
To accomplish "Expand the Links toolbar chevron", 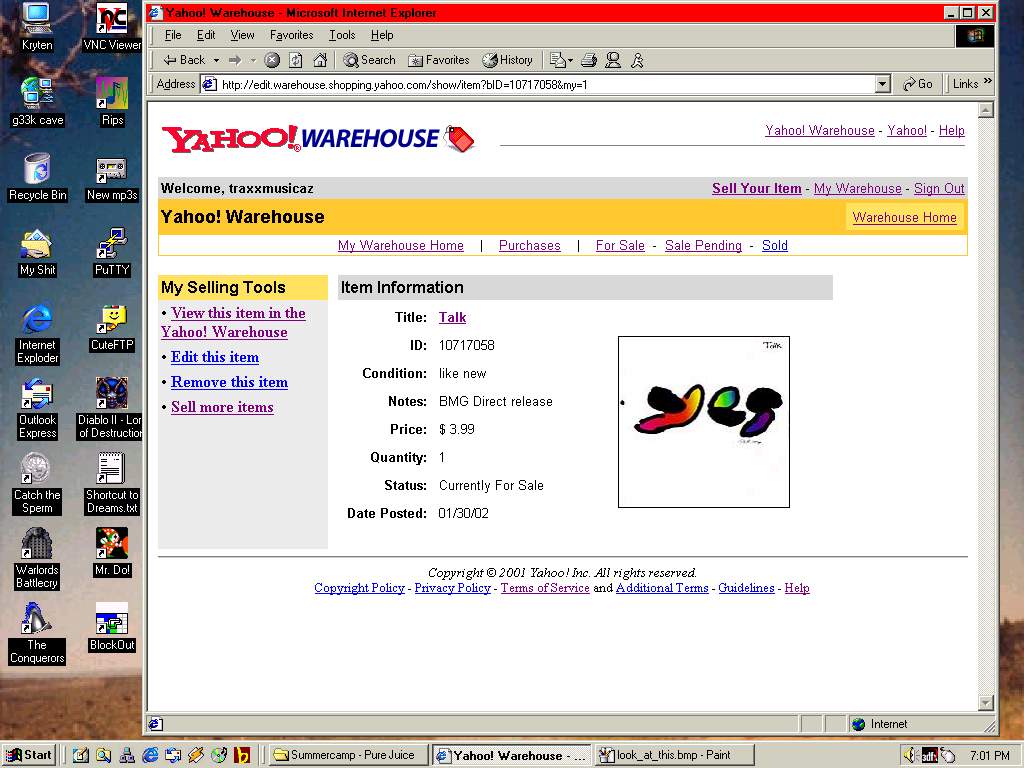I will click(x=987, y=81).
